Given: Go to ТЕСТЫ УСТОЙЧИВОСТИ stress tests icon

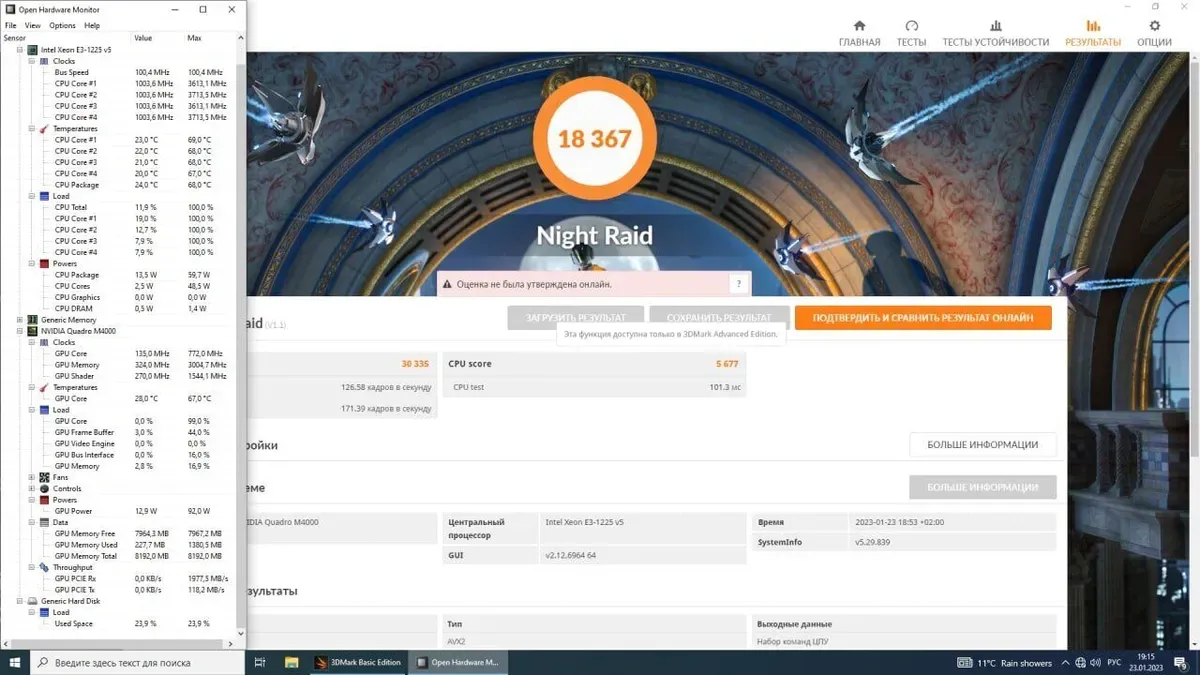Looking at the screenshot, I should [995, 27].
